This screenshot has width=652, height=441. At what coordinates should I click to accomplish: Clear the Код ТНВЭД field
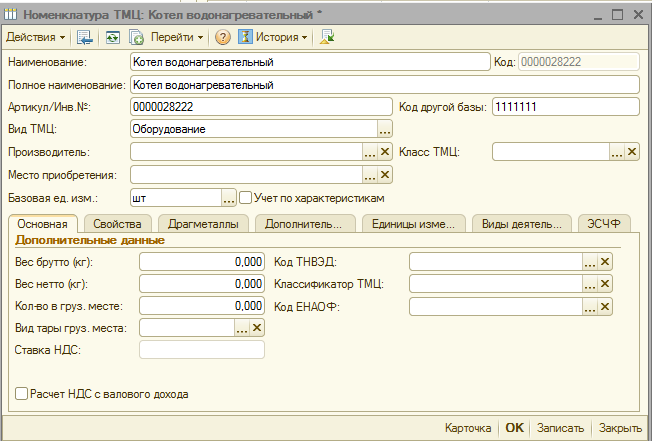[x=605, y=261]
